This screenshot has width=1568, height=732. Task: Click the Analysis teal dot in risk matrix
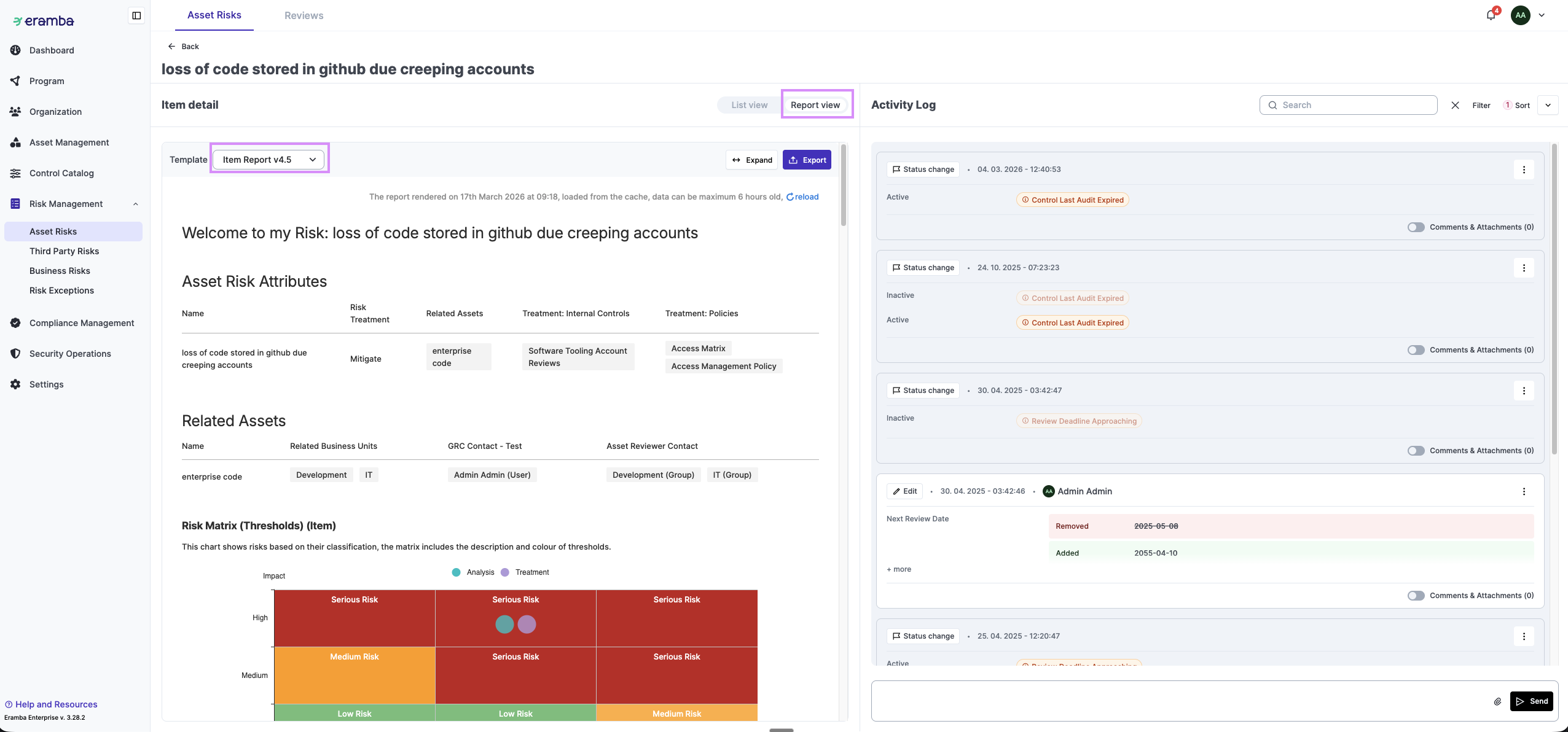coord(504,625)
